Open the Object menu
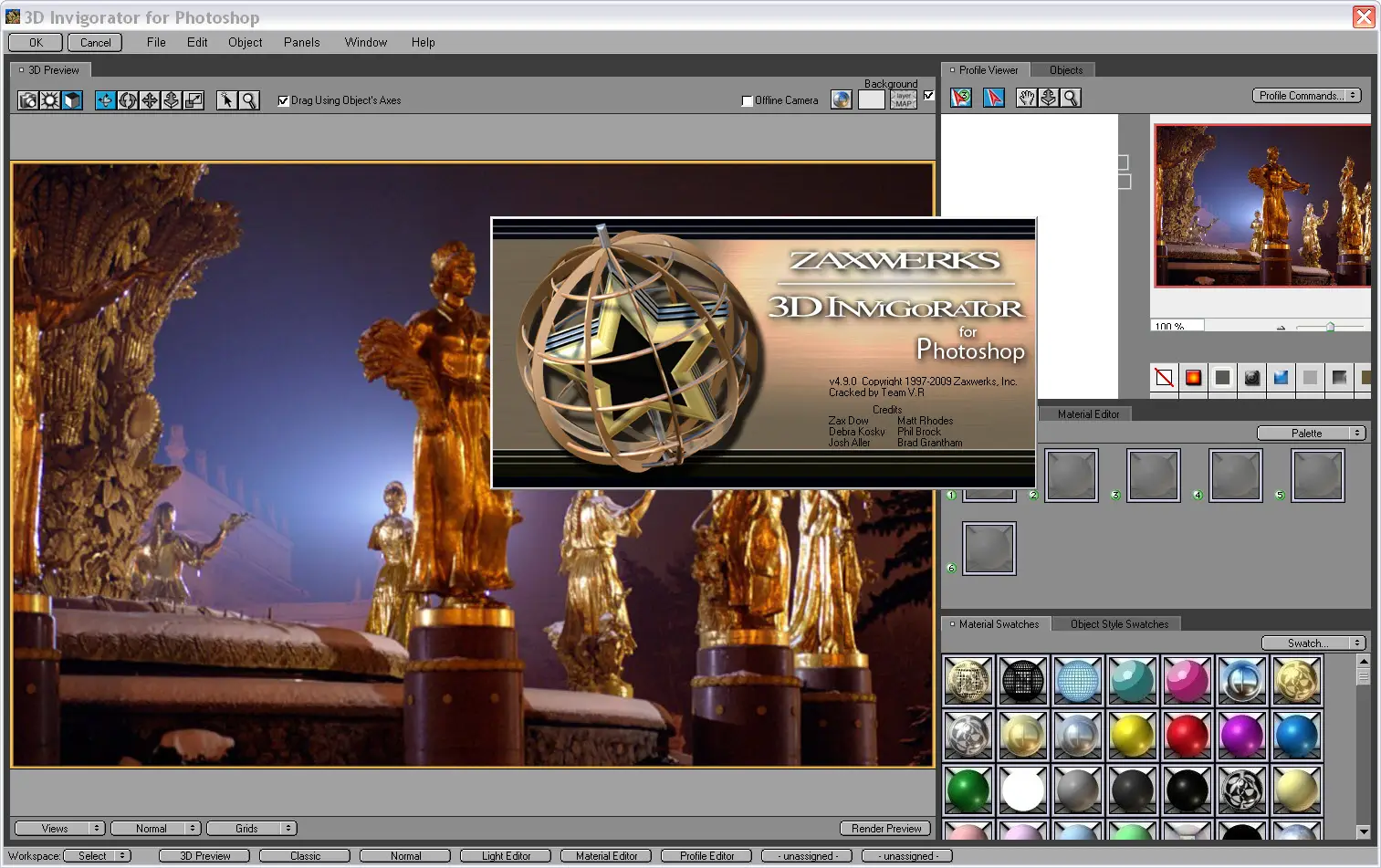The width and height of the screenshot is (1381, 868). coord(246,42)
